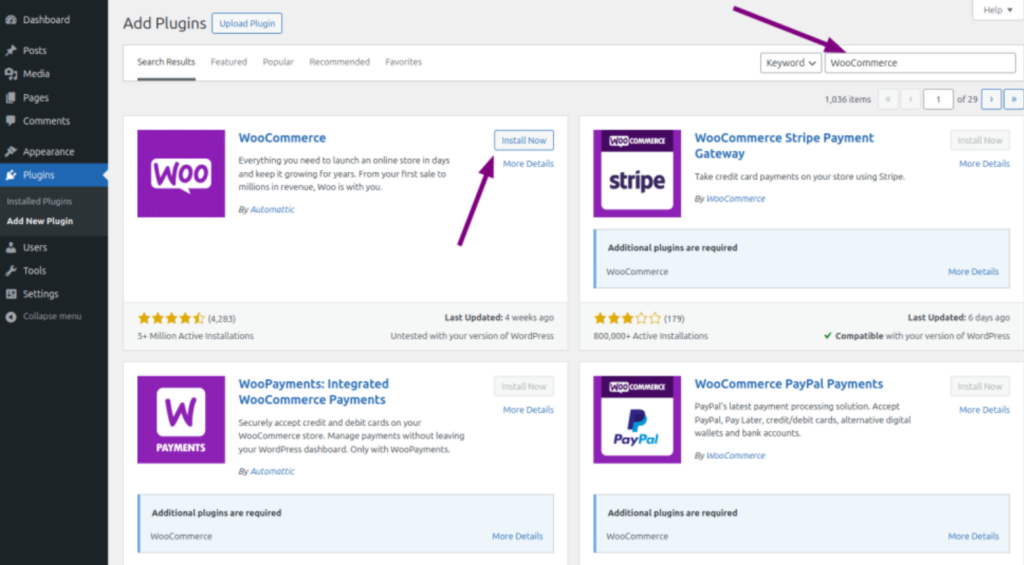
Task: Click the Pages icon in sidebar
Action: click(11, 97)
